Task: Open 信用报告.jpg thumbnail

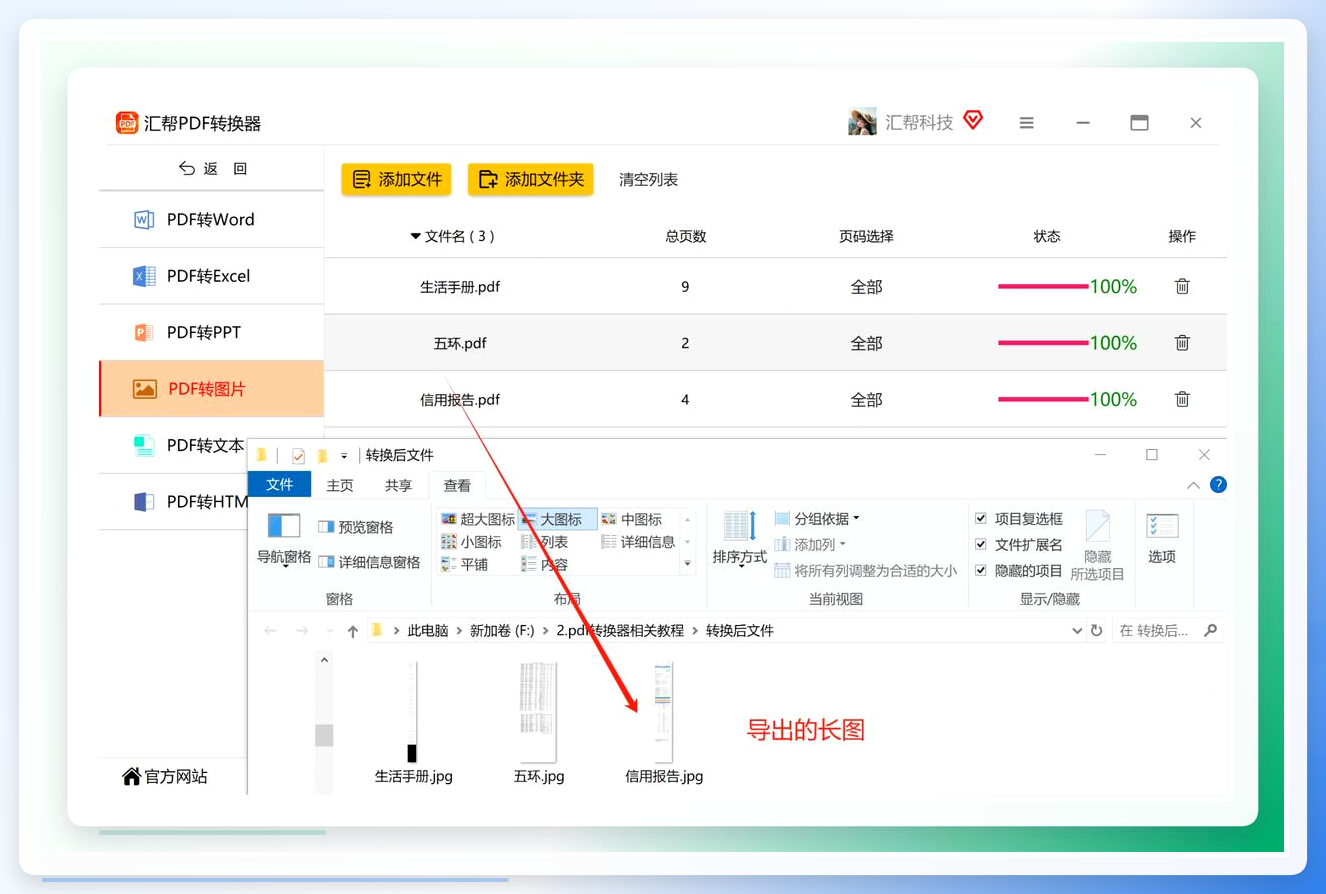Action: (664, 712)
